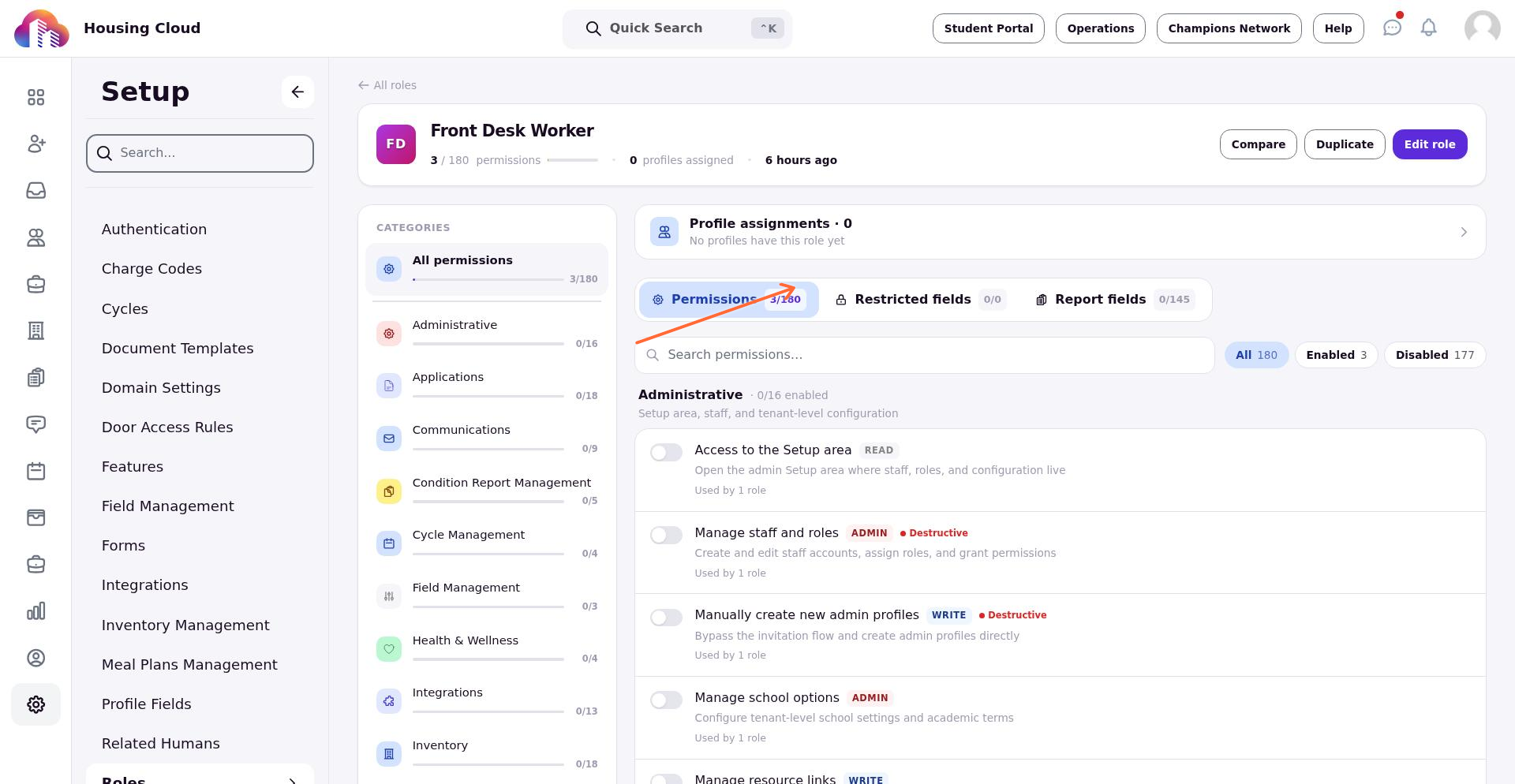Screen dimensions: 1515x784
Task: Filter by Disabled permissions
Action: [x=1435, y=355]
